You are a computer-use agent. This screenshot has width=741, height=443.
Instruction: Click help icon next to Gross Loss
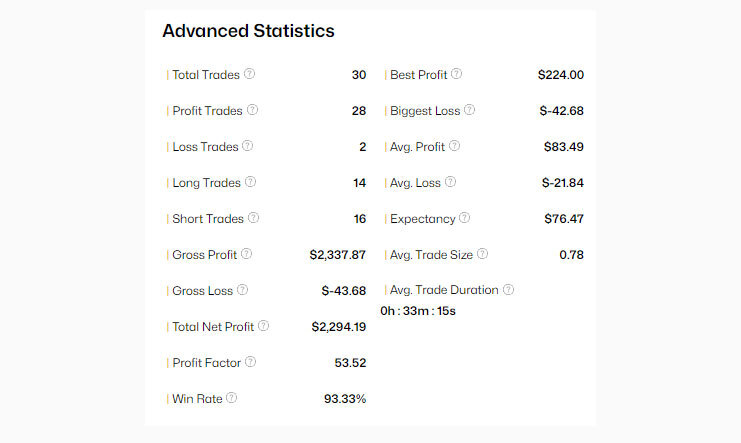tap(242, 290)
